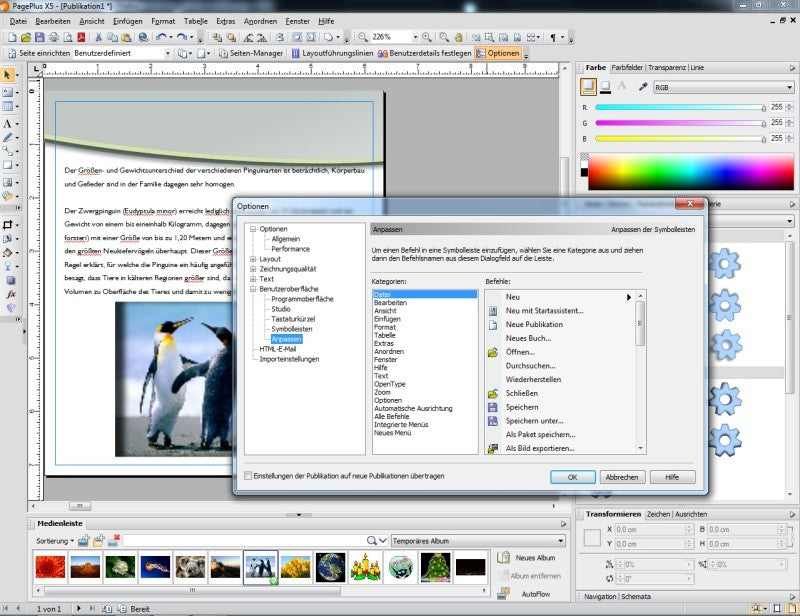
Task: Pick a color with the eyedropper icon
Action: (643, 87)
